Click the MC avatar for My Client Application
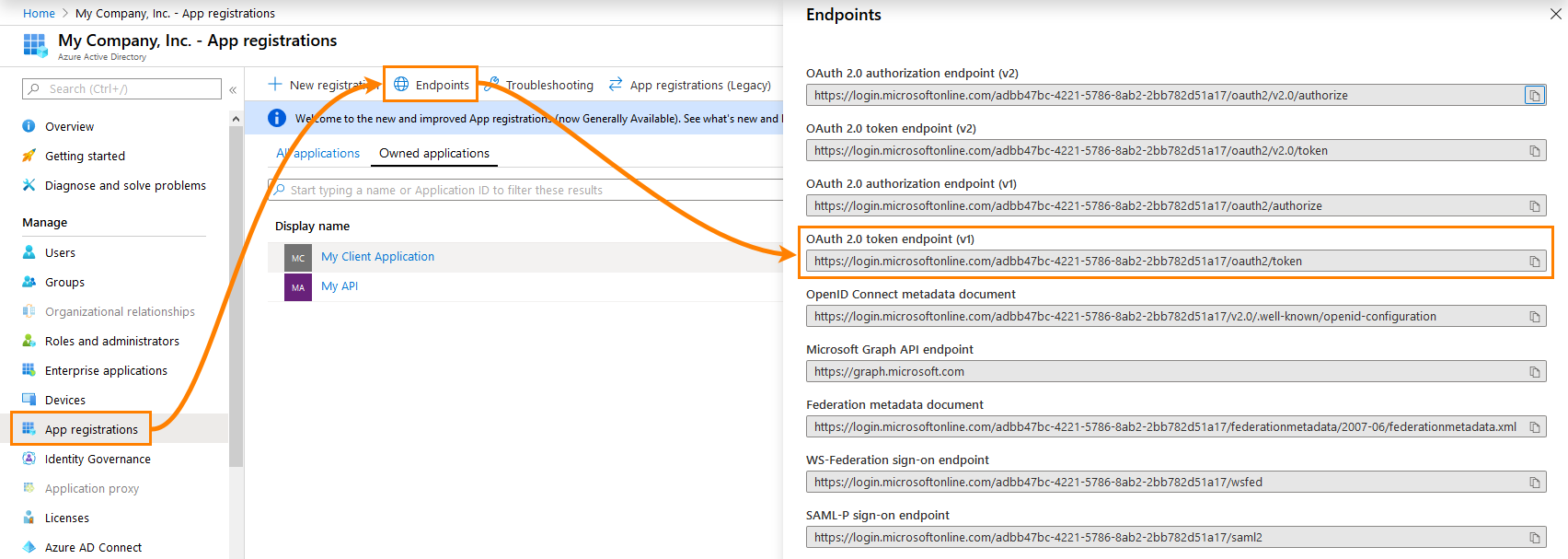This screenshot has width=1568, height=559. click(x=298, y=258)
